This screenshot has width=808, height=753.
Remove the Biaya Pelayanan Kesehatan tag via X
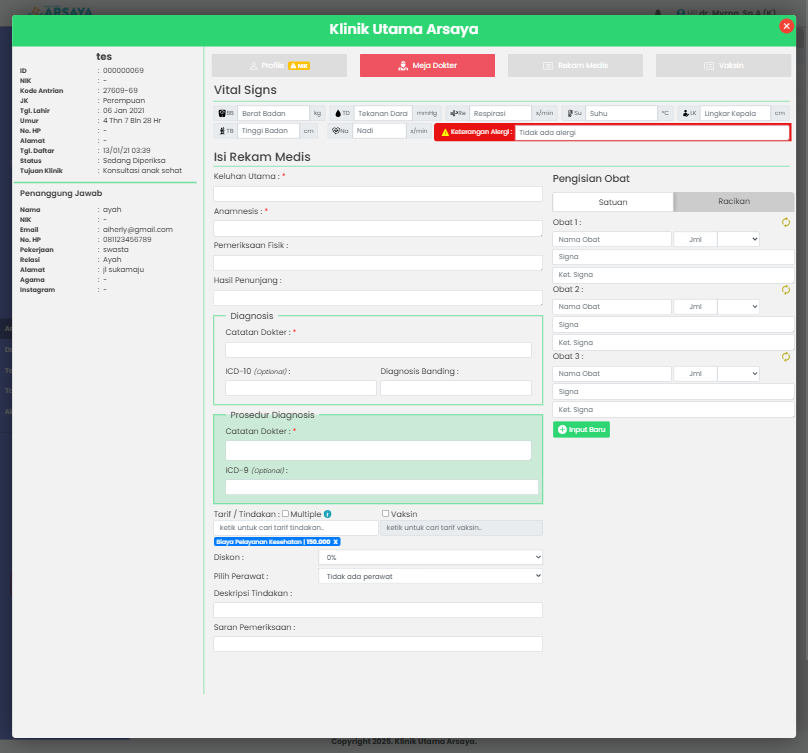pyautogui.click(x=336, y=541)
